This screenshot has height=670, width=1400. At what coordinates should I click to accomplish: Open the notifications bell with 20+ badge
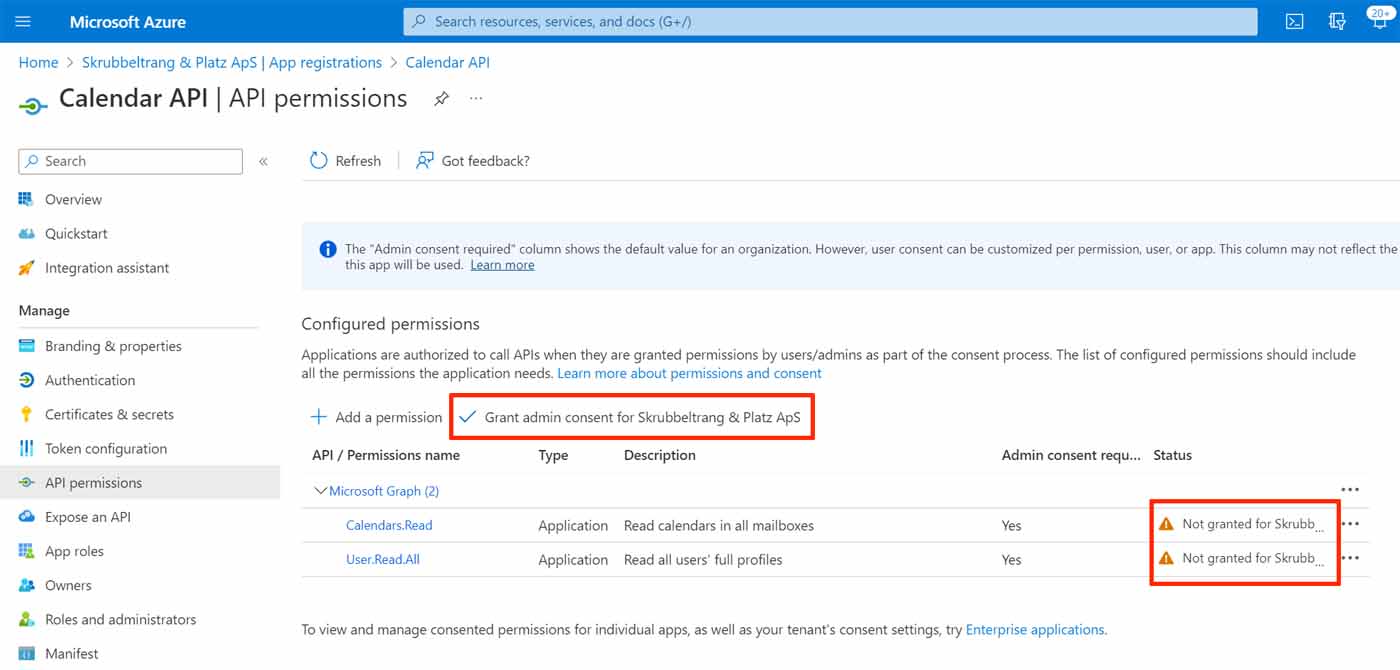[x=1379, y=20]
